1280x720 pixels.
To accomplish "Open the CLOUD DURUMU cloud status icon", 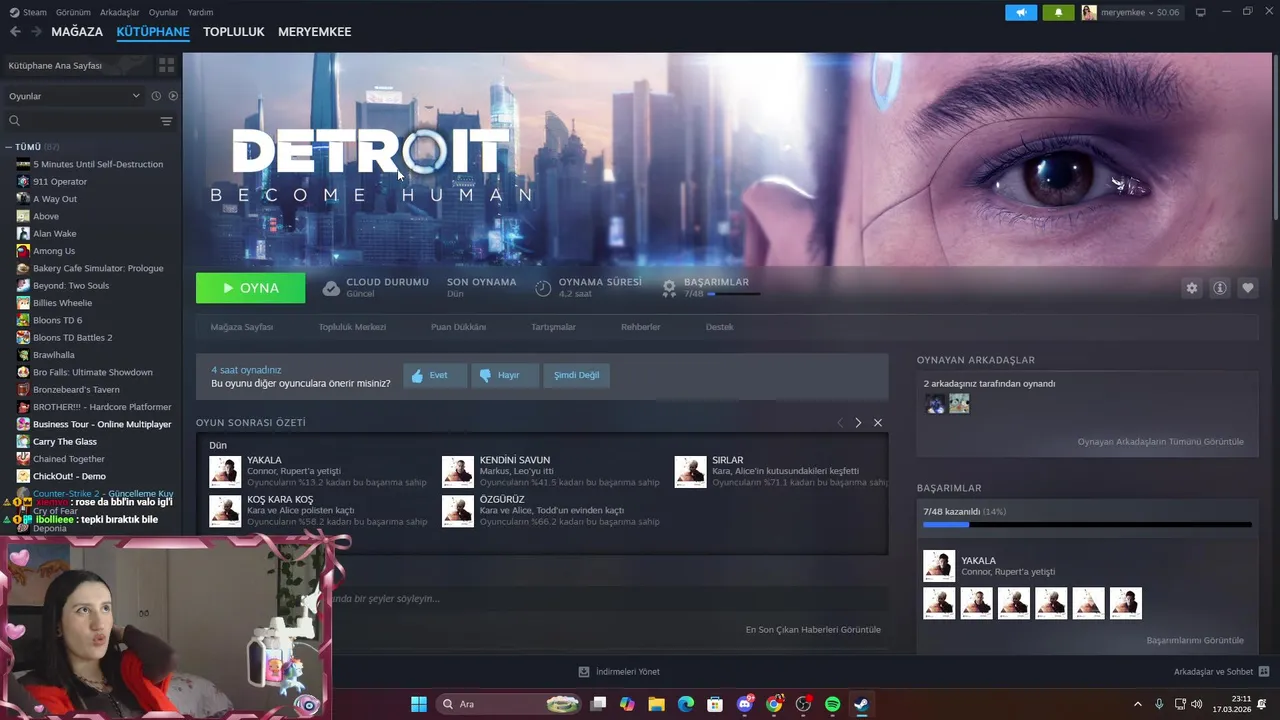I will point(331,288).
